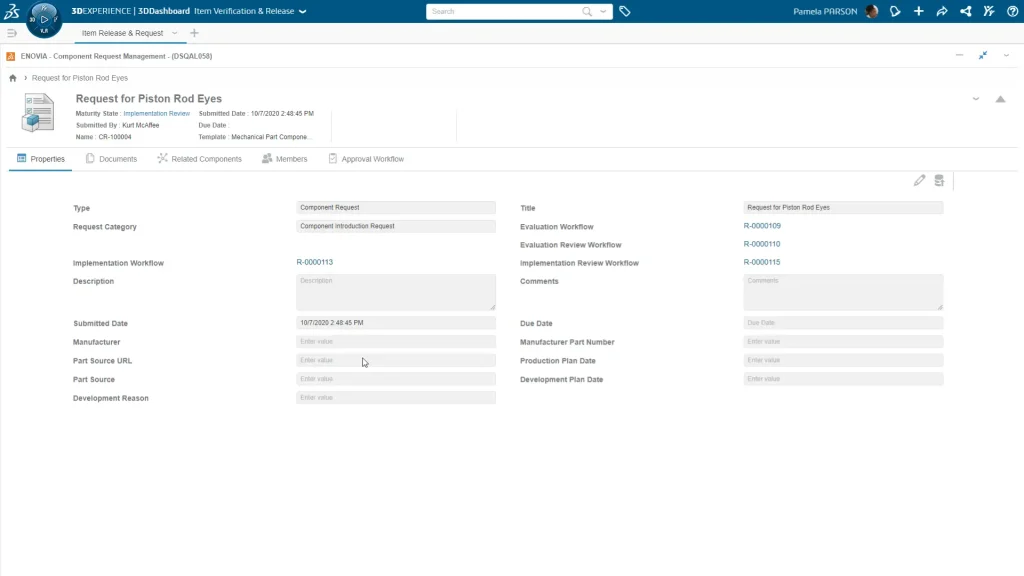
Task: Click the plus Add icon in top bar
Action: coord(918,12)
